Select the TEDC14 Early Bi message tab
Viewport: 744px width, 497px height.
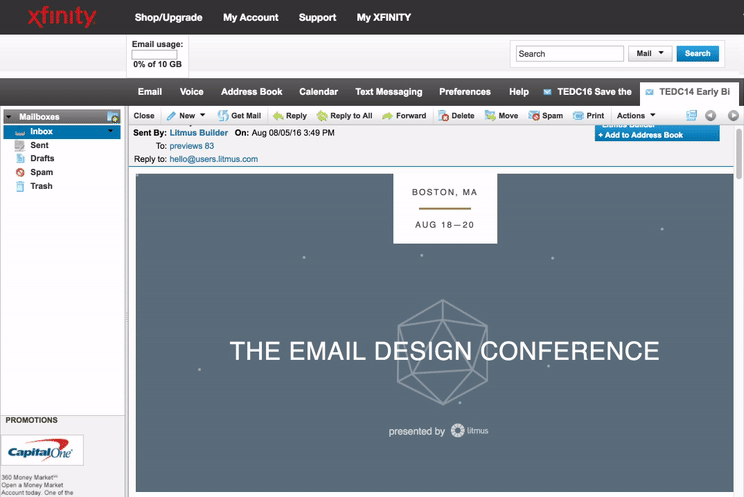(x=689, y=94)
